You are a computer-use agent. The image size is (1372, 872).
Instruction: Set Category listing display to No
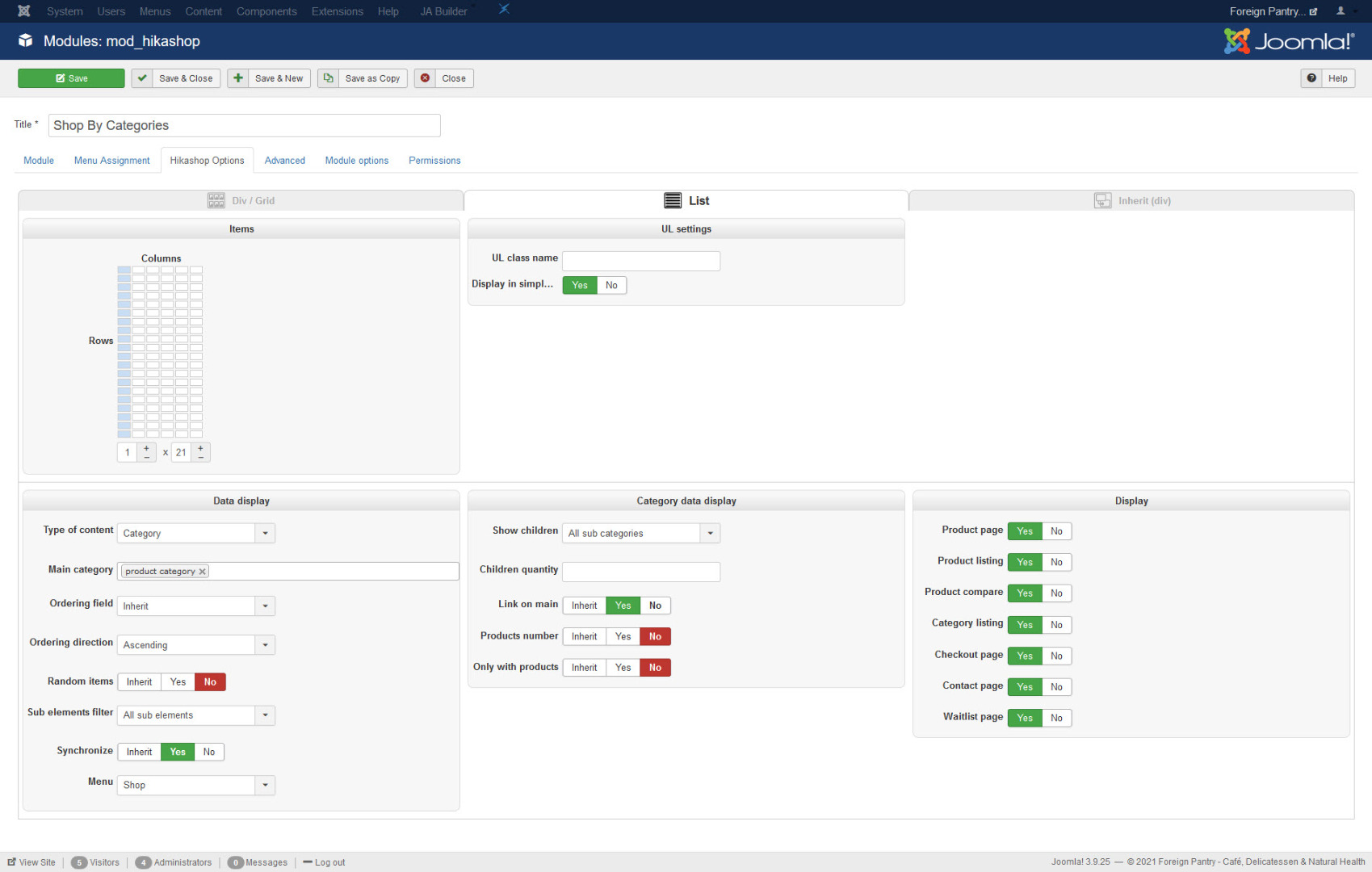coord(1056,625)
